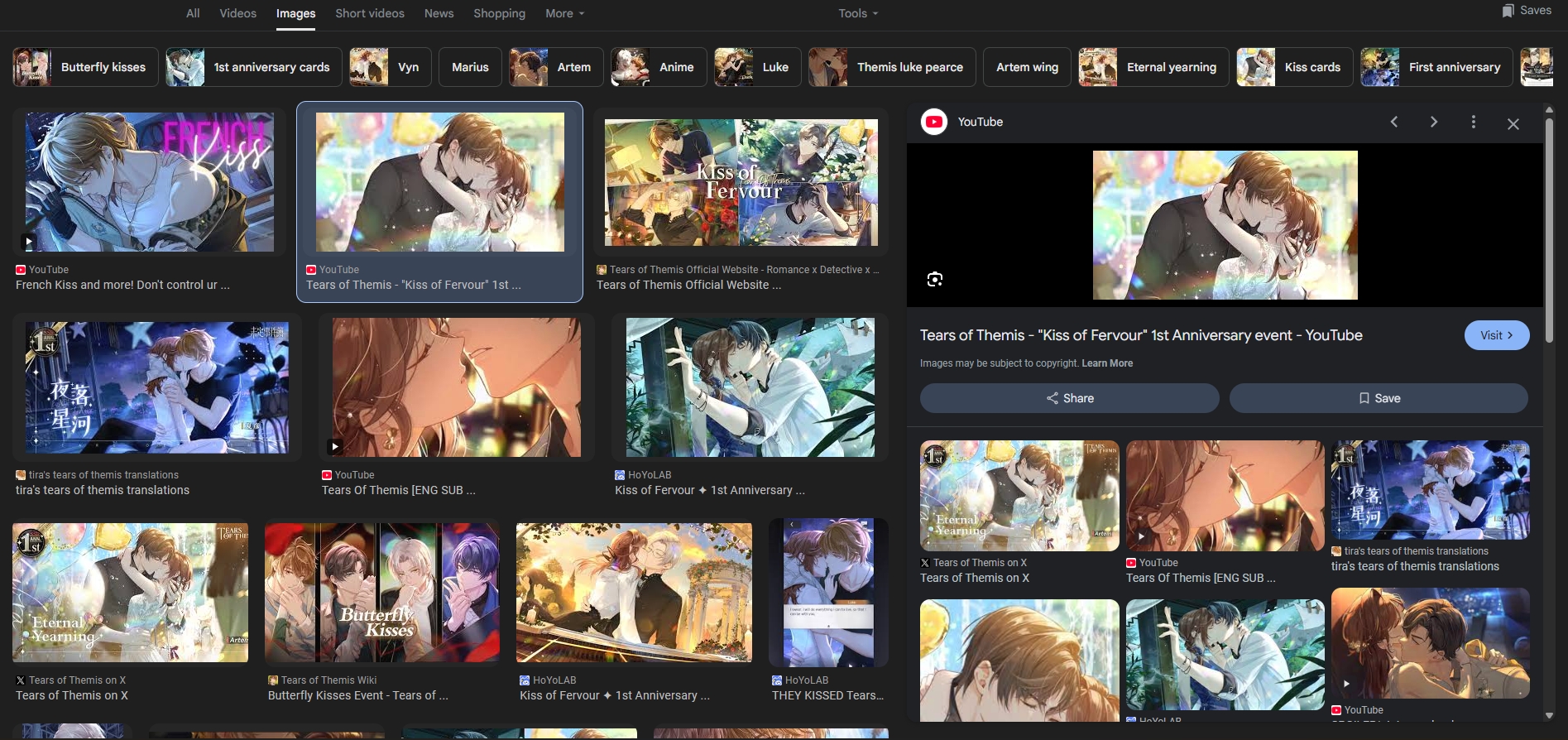Close the image preview panel
The width and height of the screenshot is (1568, 740).
point(1513,123)
